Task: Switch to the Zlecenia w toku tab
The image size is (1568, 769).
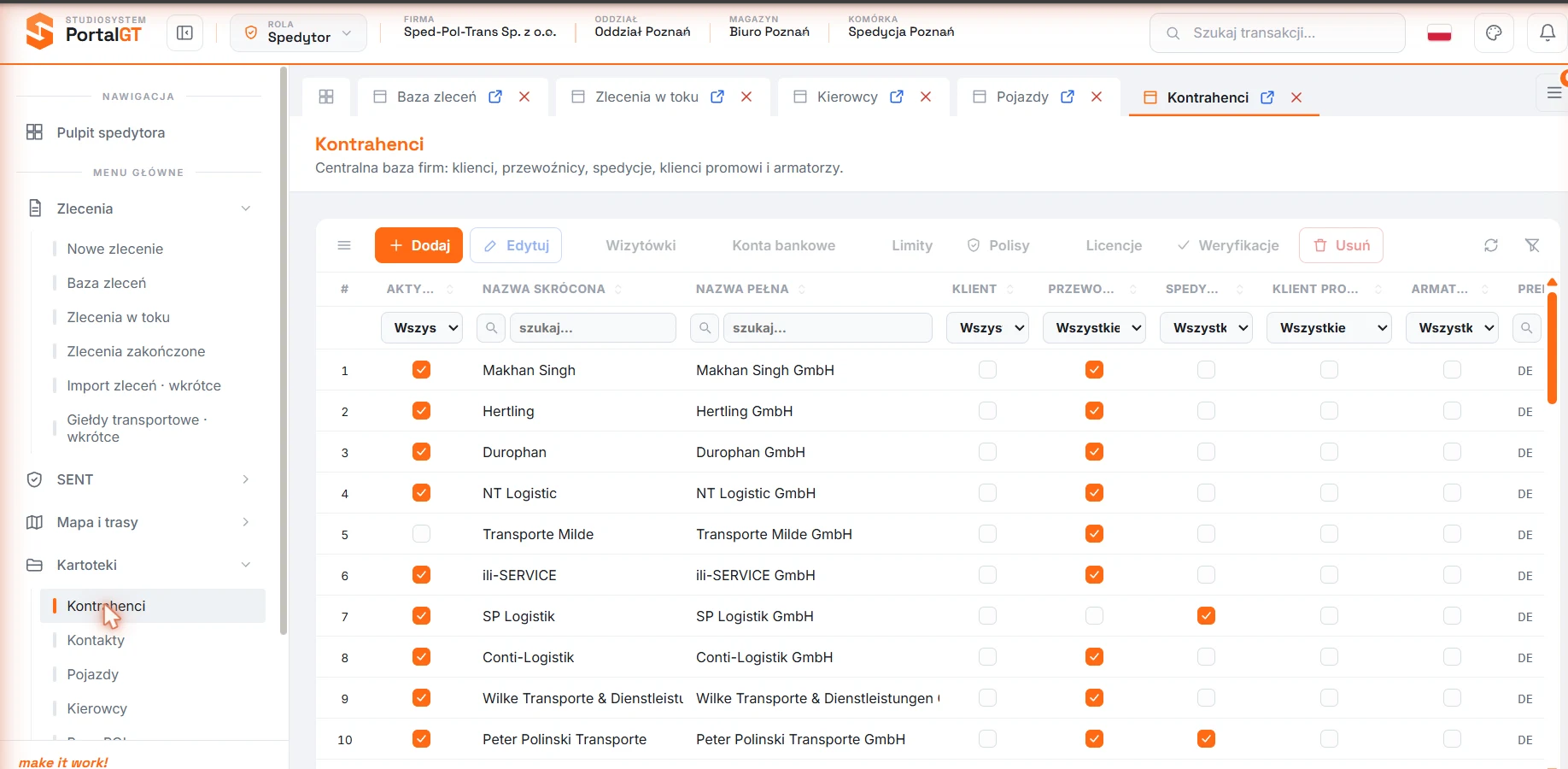Action: 647,97
